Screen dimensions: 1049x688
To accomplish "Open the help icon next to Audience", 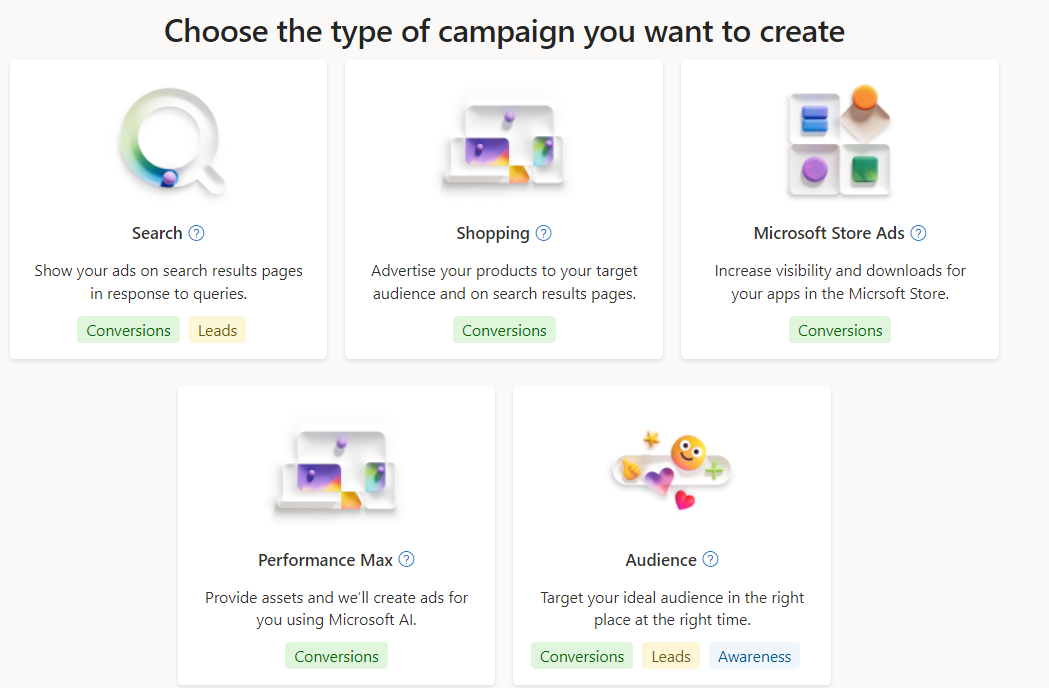I will [x=710, y=559].
